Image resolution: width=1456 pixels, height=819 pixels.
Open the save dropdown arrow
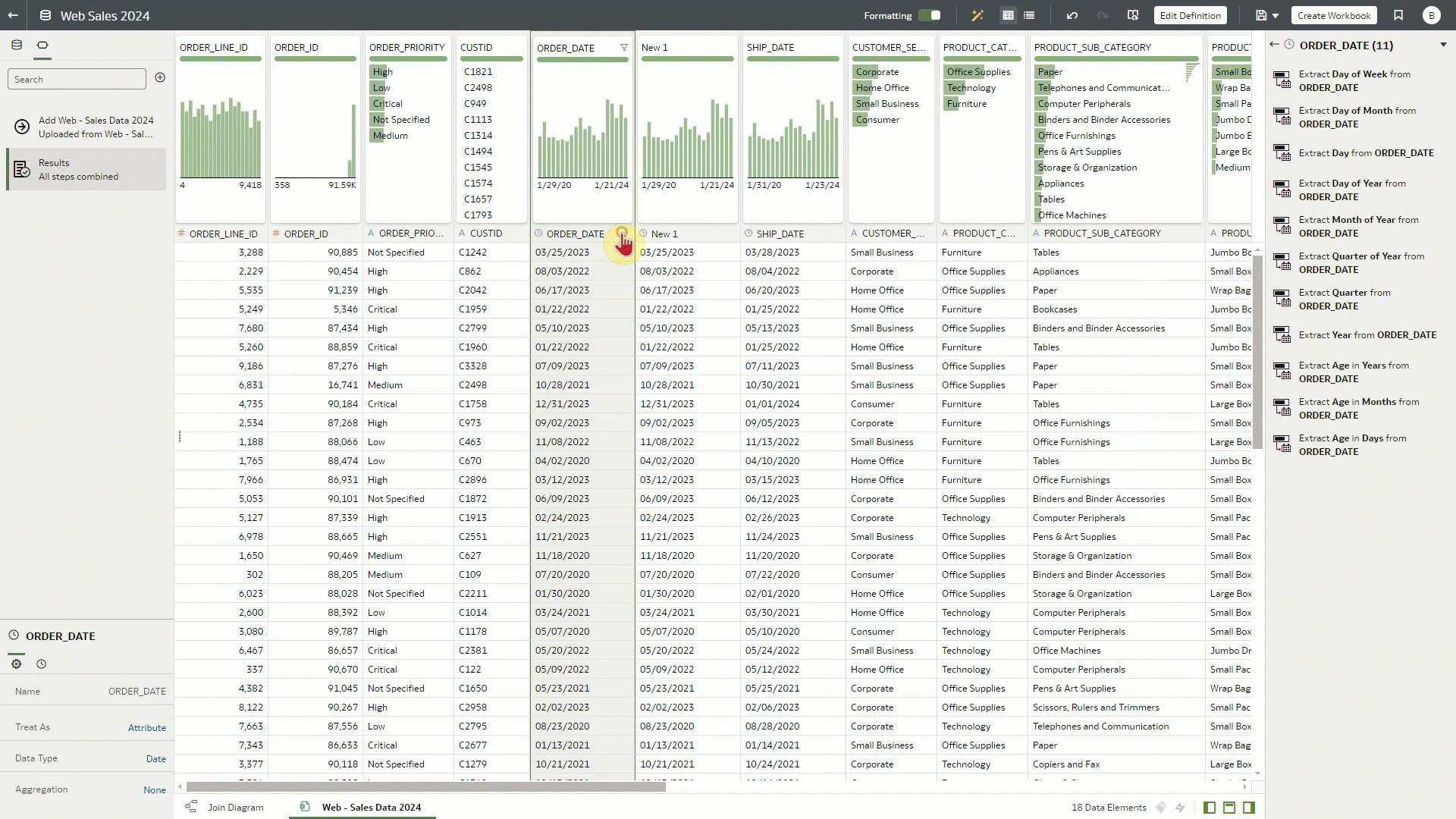1276,16
